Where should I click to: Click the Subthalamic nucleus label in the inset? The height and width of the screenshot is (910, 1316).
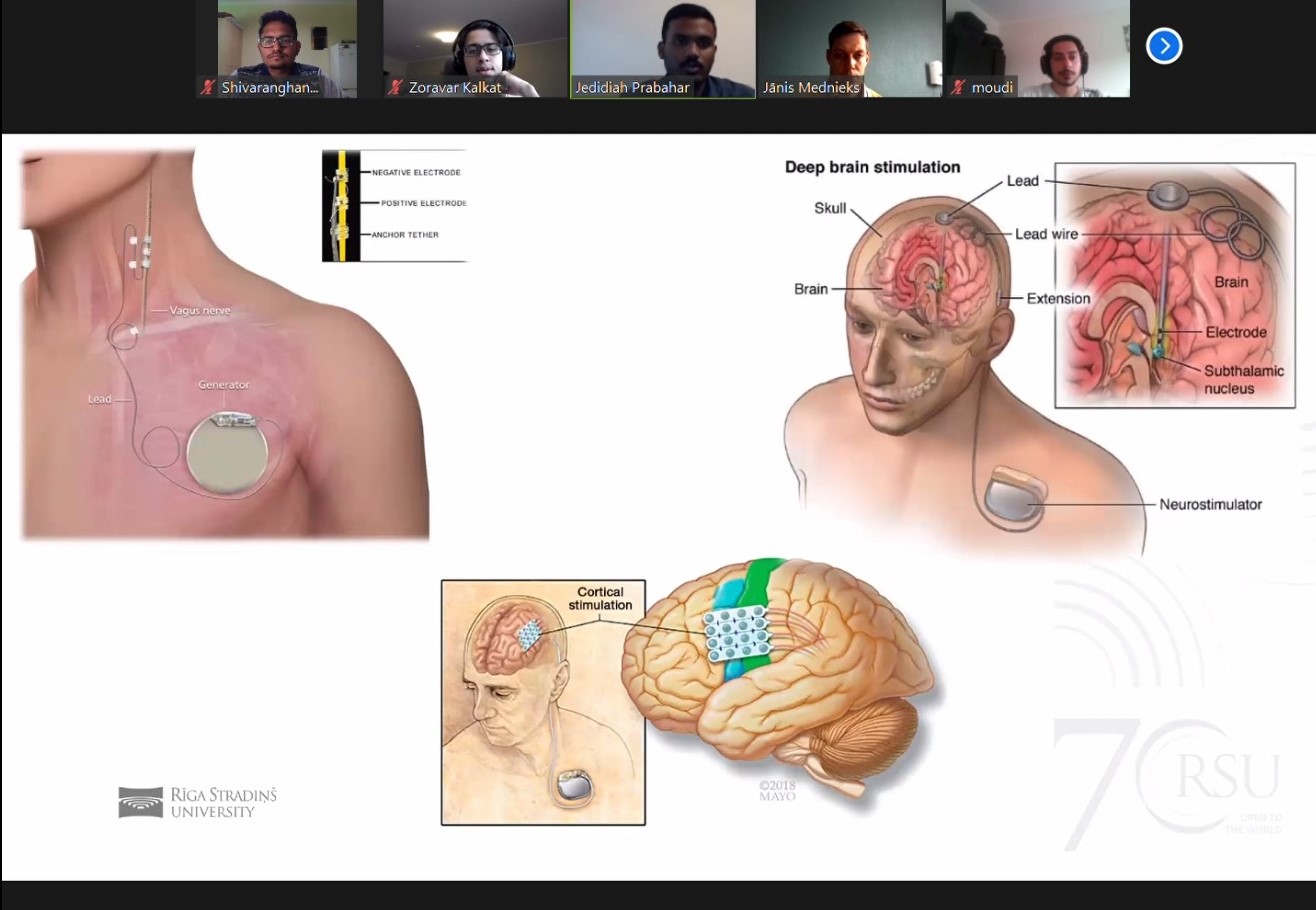1244,379
